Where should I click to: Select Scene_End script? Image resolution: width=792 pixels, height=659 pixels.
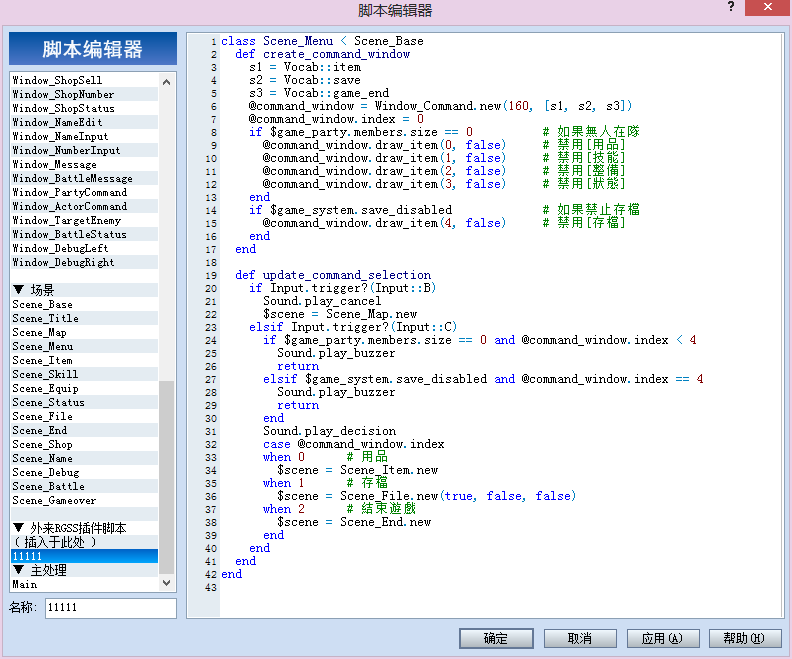coord(84,431)
